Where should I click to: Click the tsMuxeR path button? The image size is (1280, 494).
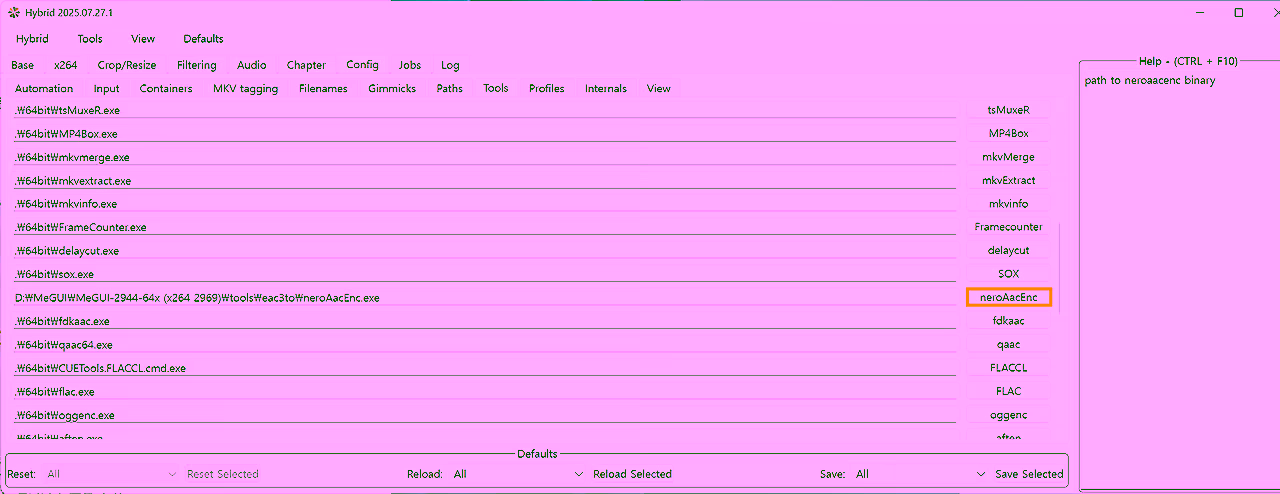[x=1008, y=110]
